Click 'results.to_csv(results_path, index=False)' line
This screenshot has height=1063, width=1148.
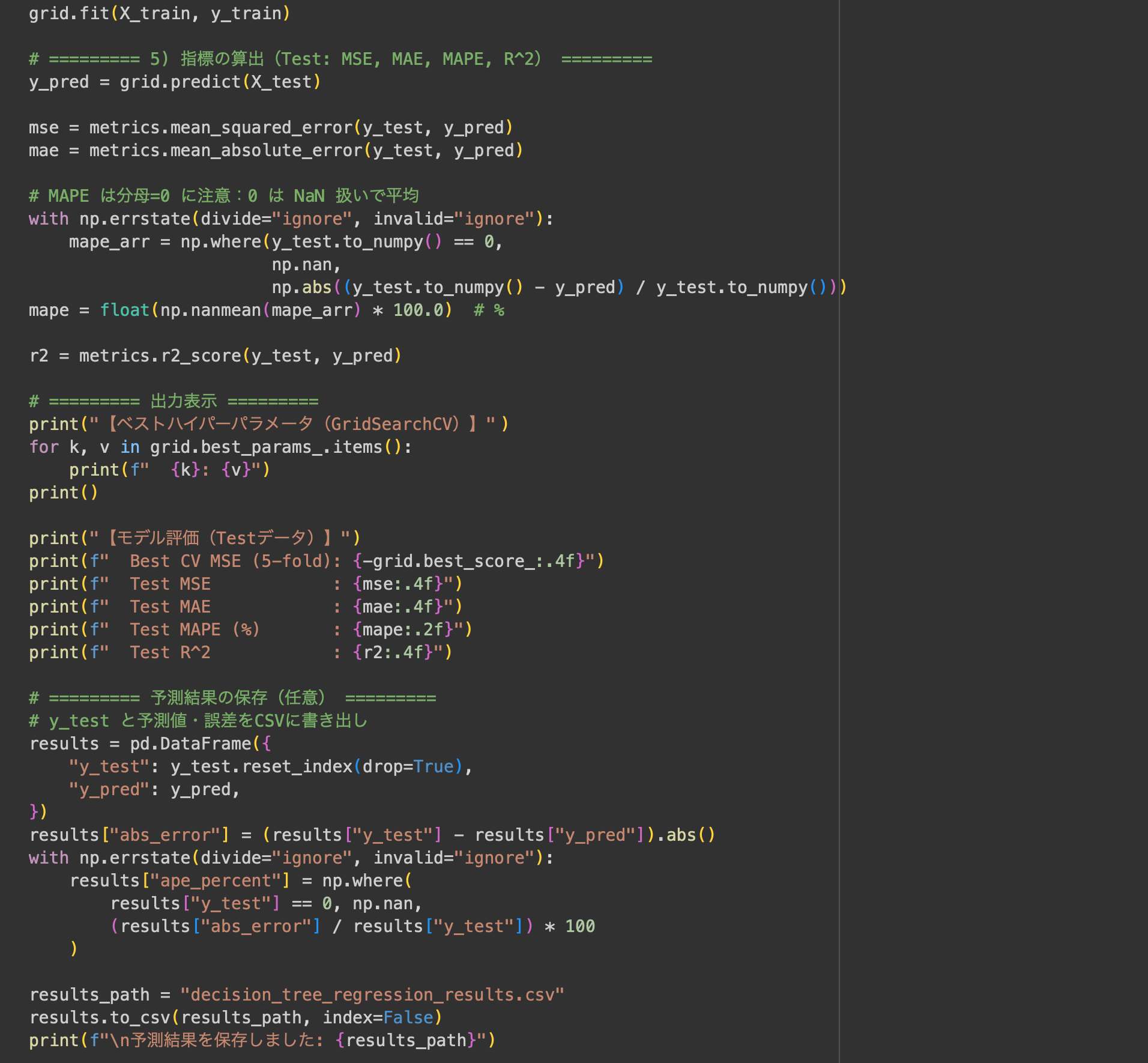pos(236,1017)
